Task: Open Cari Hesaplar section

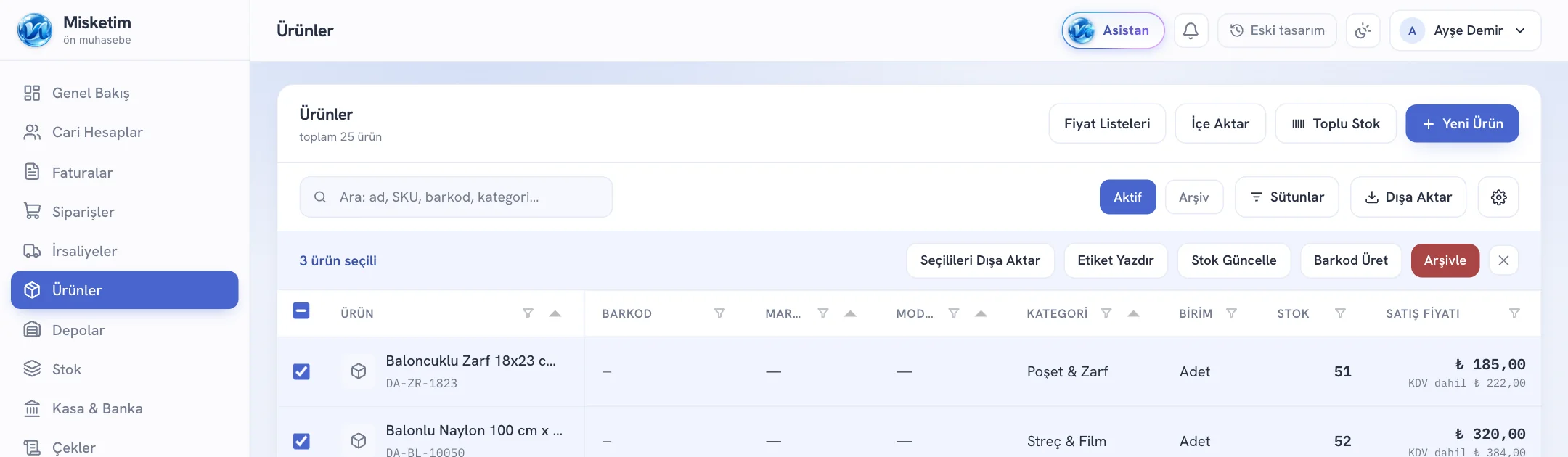Action: (125, 132)
